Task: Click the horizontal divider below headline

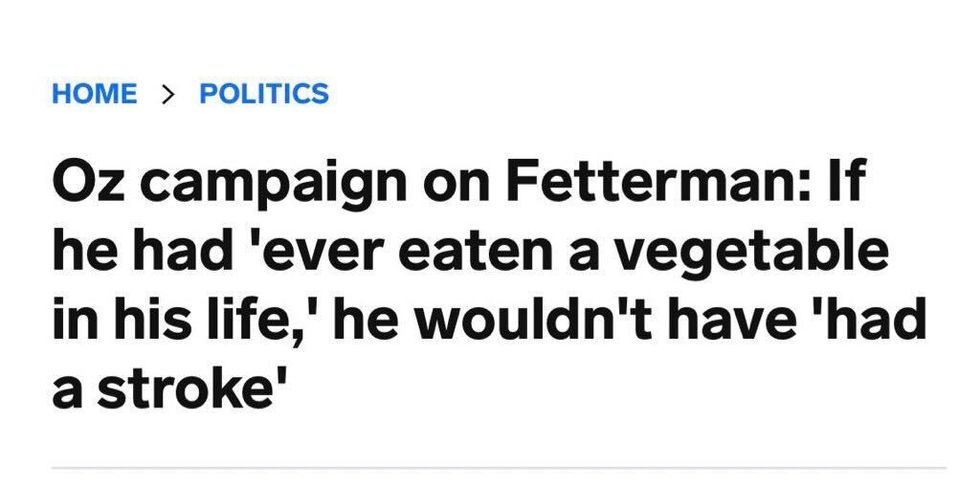Action: pyautogui.click(x=498, y=467)
